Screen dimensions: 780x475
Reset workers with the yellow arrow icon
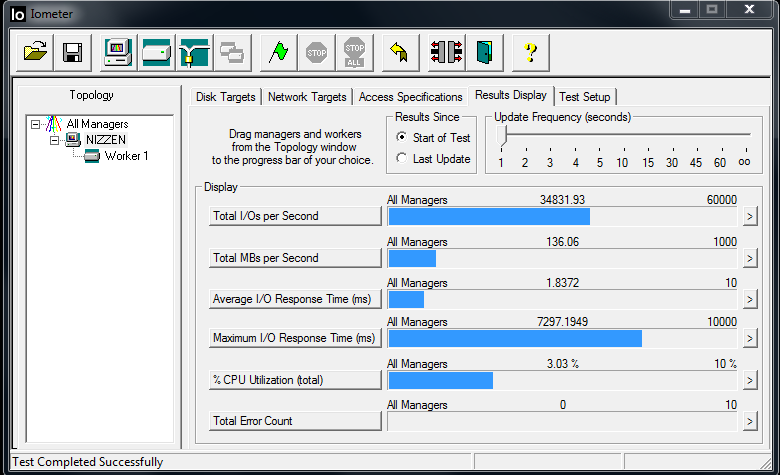[x=400, y=53]
